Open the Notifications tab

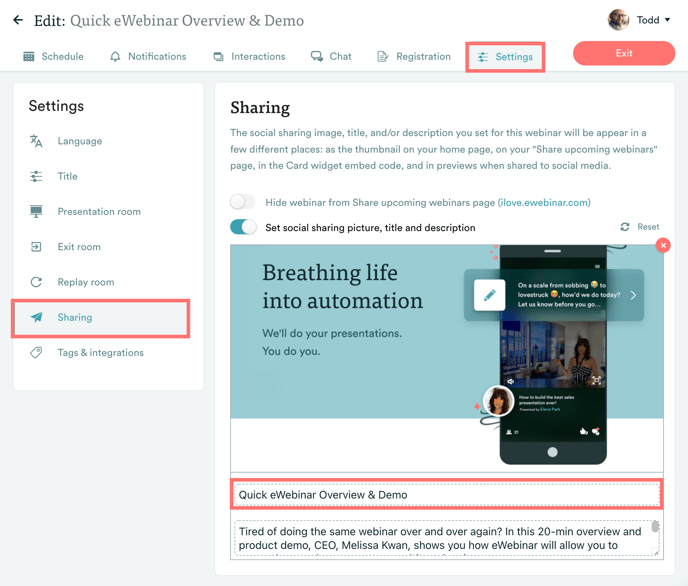pos(148,57)
